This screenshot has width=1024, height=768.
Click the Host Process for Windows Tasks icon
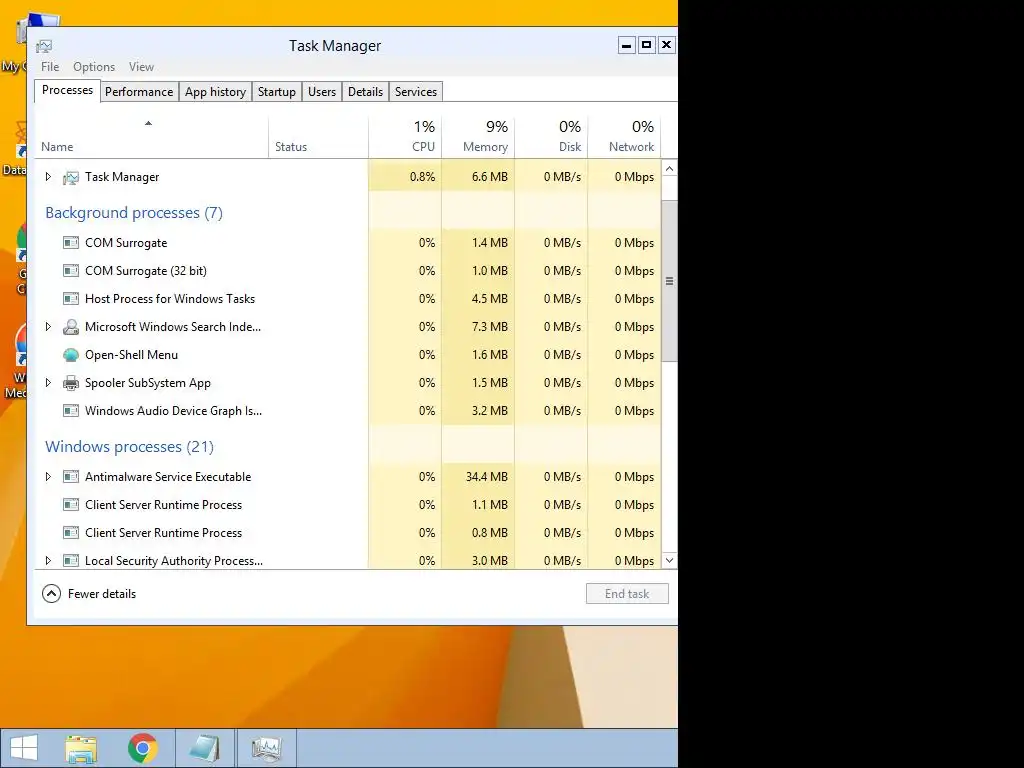tap(71, 299)
